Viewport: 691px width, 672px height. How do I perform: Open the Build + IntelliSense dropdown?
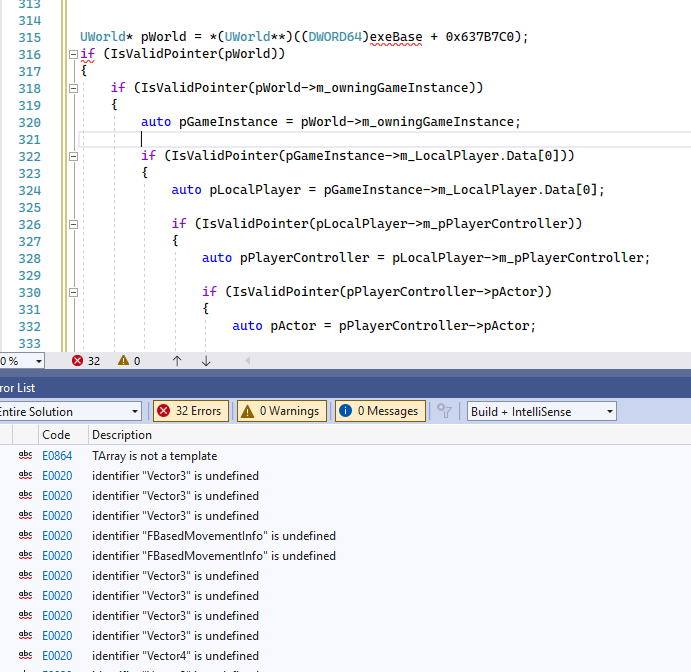click(542, 411)
